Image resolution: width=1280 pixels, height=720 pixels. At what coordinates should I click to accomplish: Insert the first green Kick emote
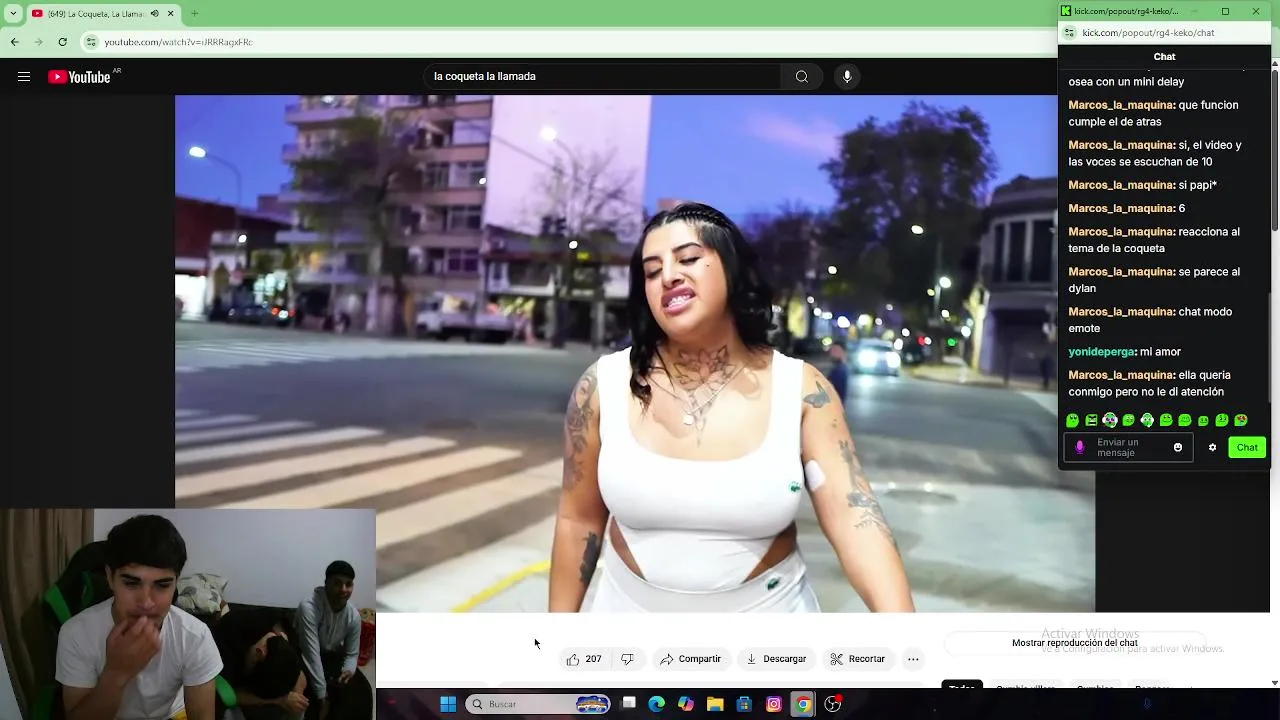pos(1073,420)
